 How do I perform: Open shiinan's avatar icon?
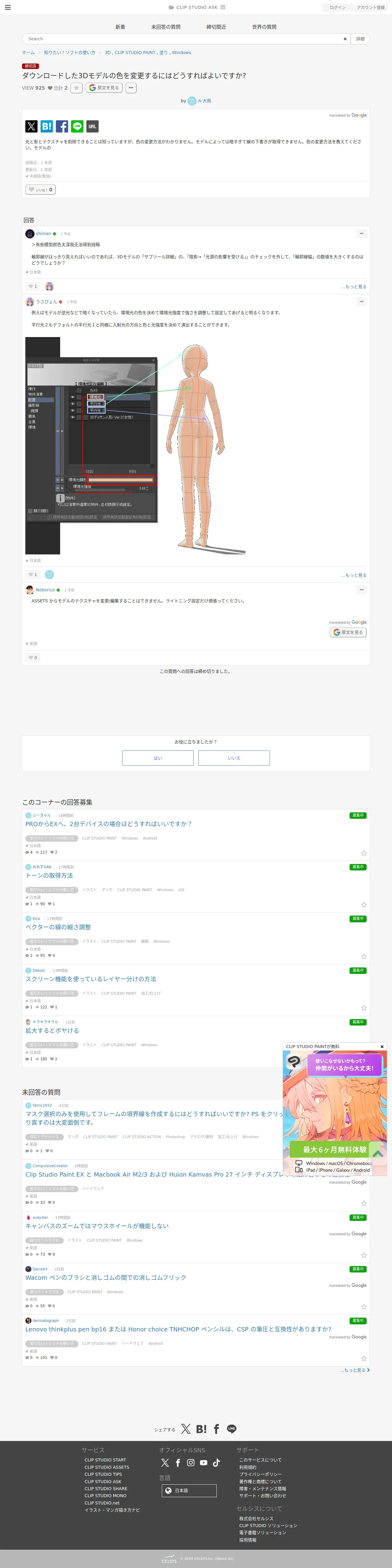30,234
